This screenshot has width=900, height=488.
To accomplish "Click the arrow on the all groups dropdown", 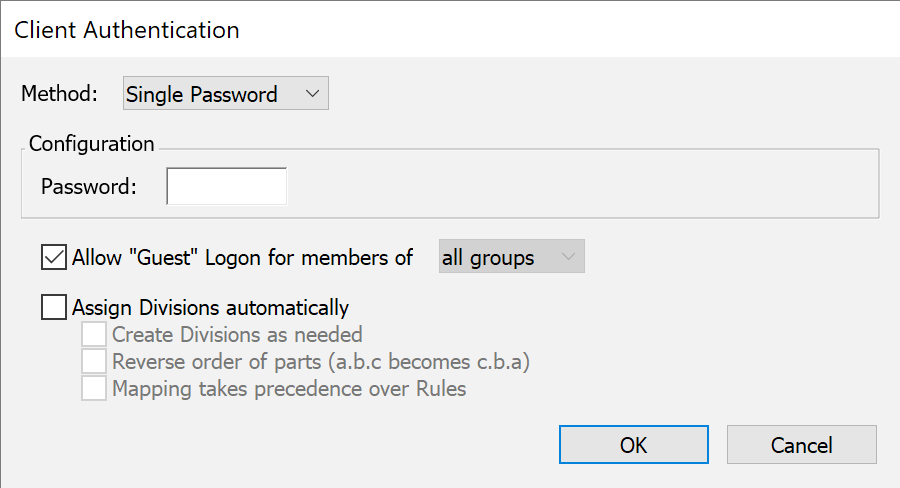I will 569,258.
